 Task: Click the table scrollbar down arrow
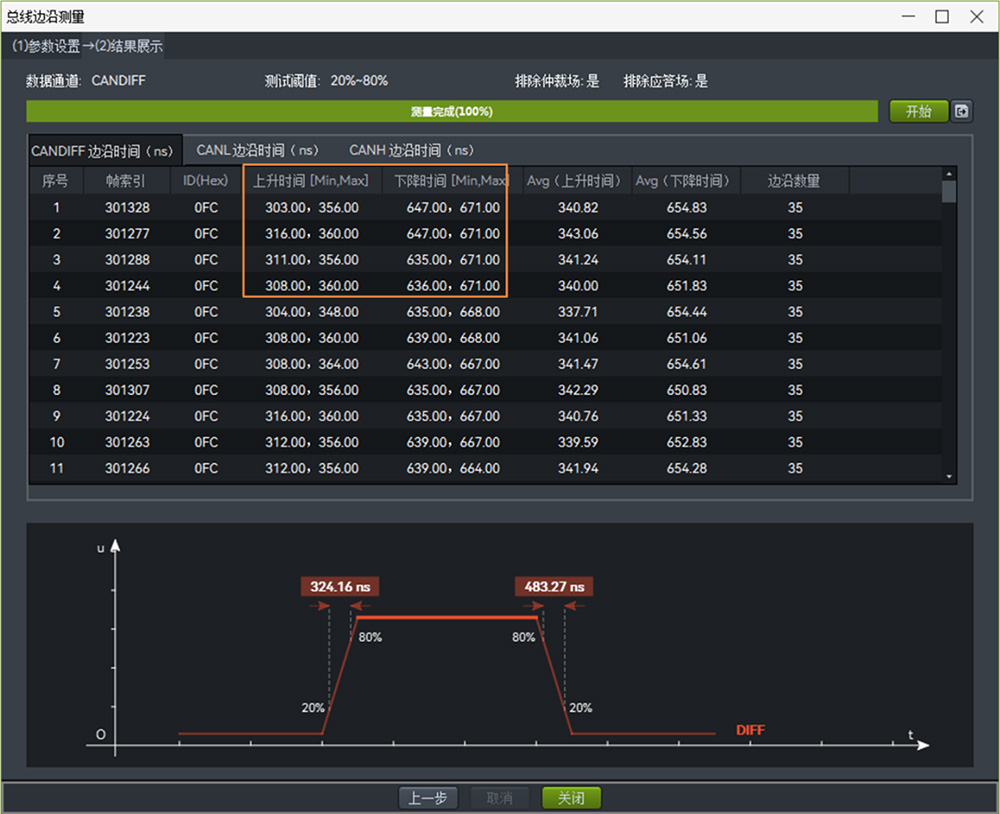point(949,478)
